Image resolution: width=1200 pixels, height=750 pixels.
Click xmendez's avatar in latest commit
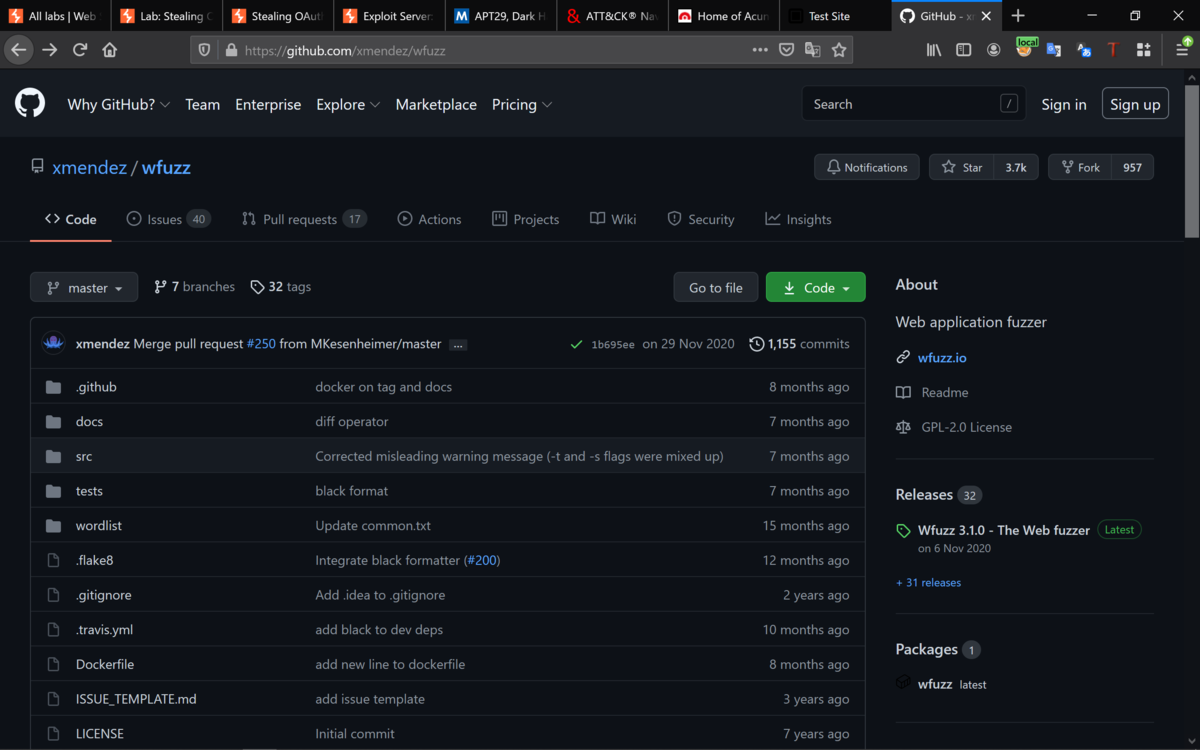coord(54,343)
